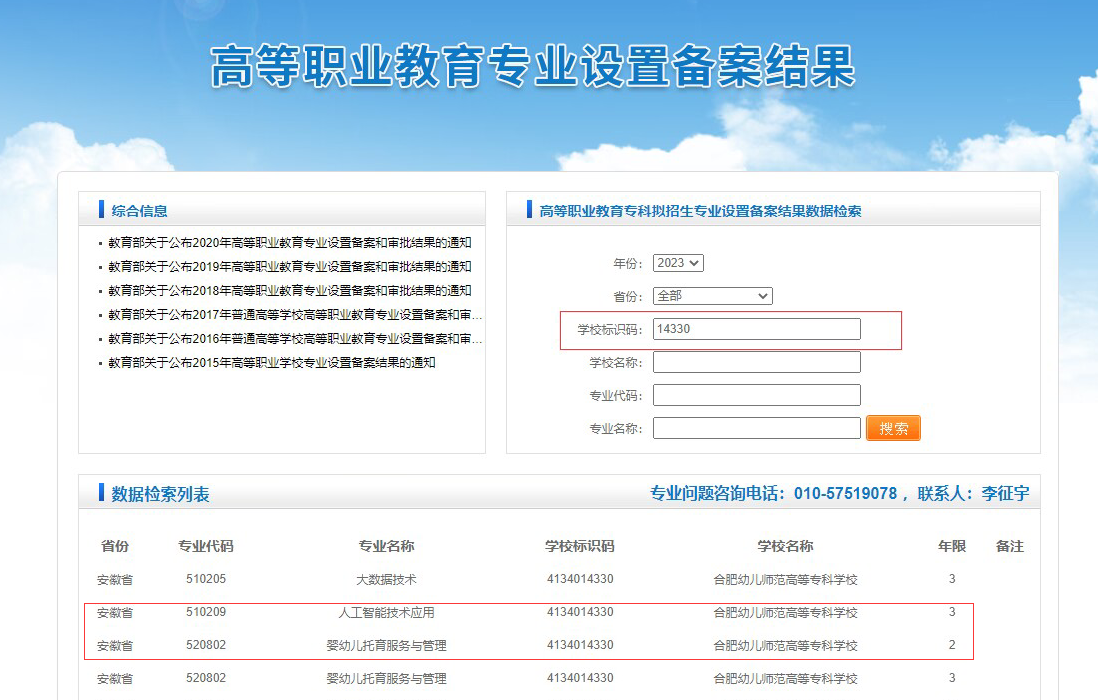Click the 专业代码 column header
The image size is (1098, 700).
[x=206, y=546]
